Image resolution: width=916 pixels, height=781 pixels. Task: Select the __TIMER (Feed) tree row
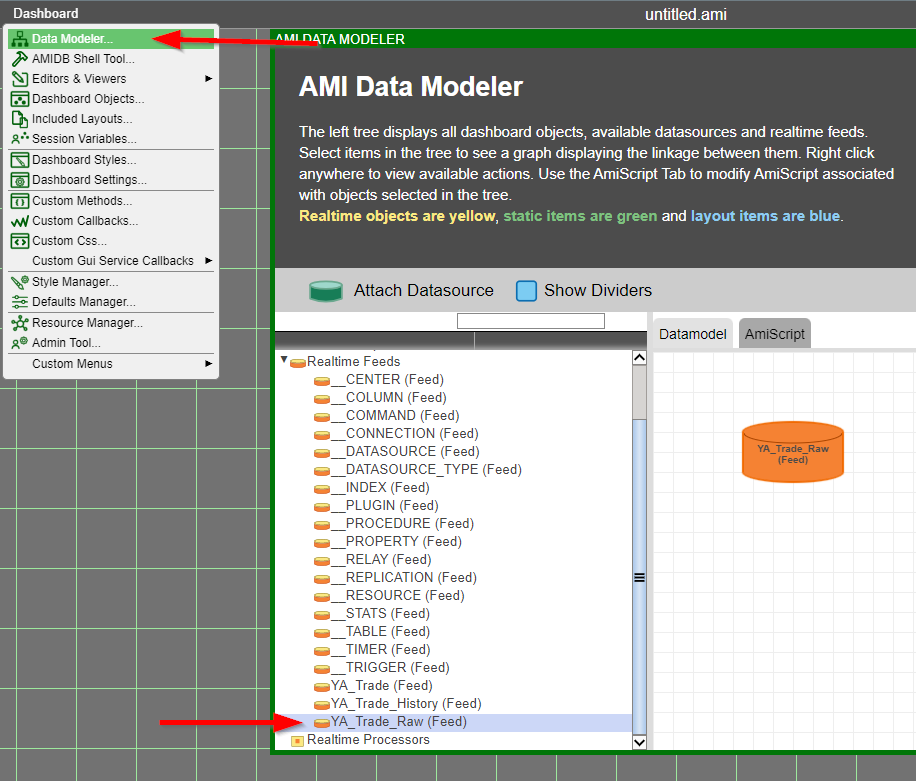(x=453, y=650)
